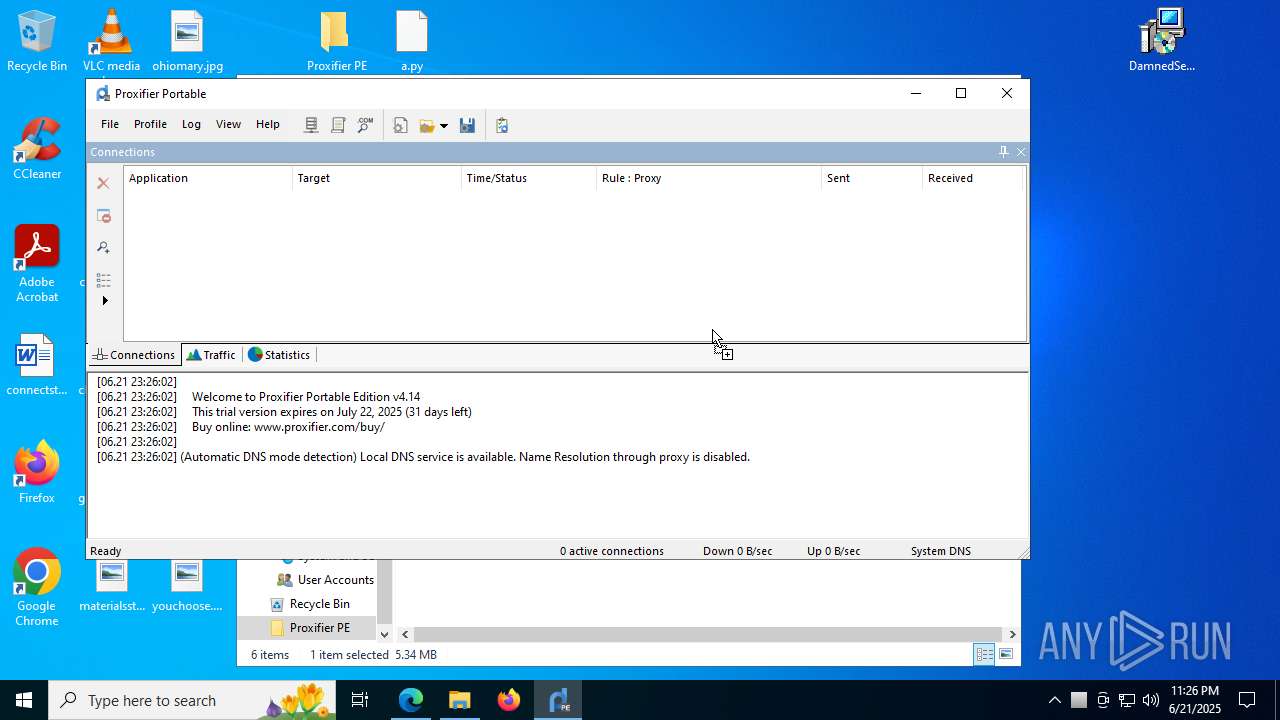Click Explorer horizontal scrollbar right arrow
The width and height of the screenshot is (1280, 720).
(1012, 634)
